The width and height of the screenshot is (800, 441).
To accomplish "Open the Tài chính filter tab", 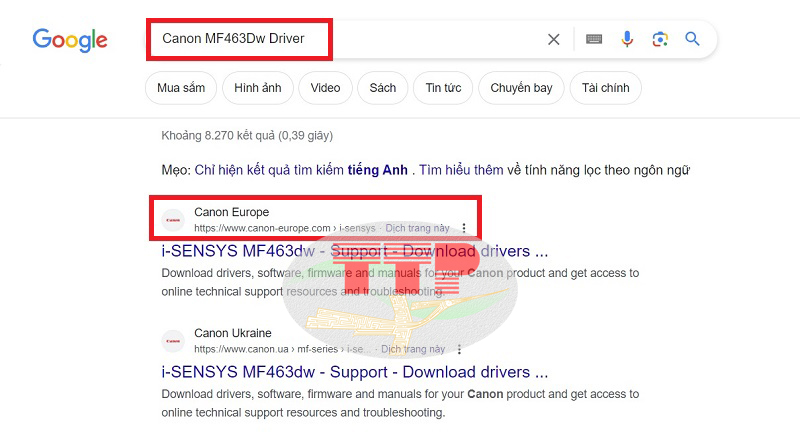I will point(606,88).
